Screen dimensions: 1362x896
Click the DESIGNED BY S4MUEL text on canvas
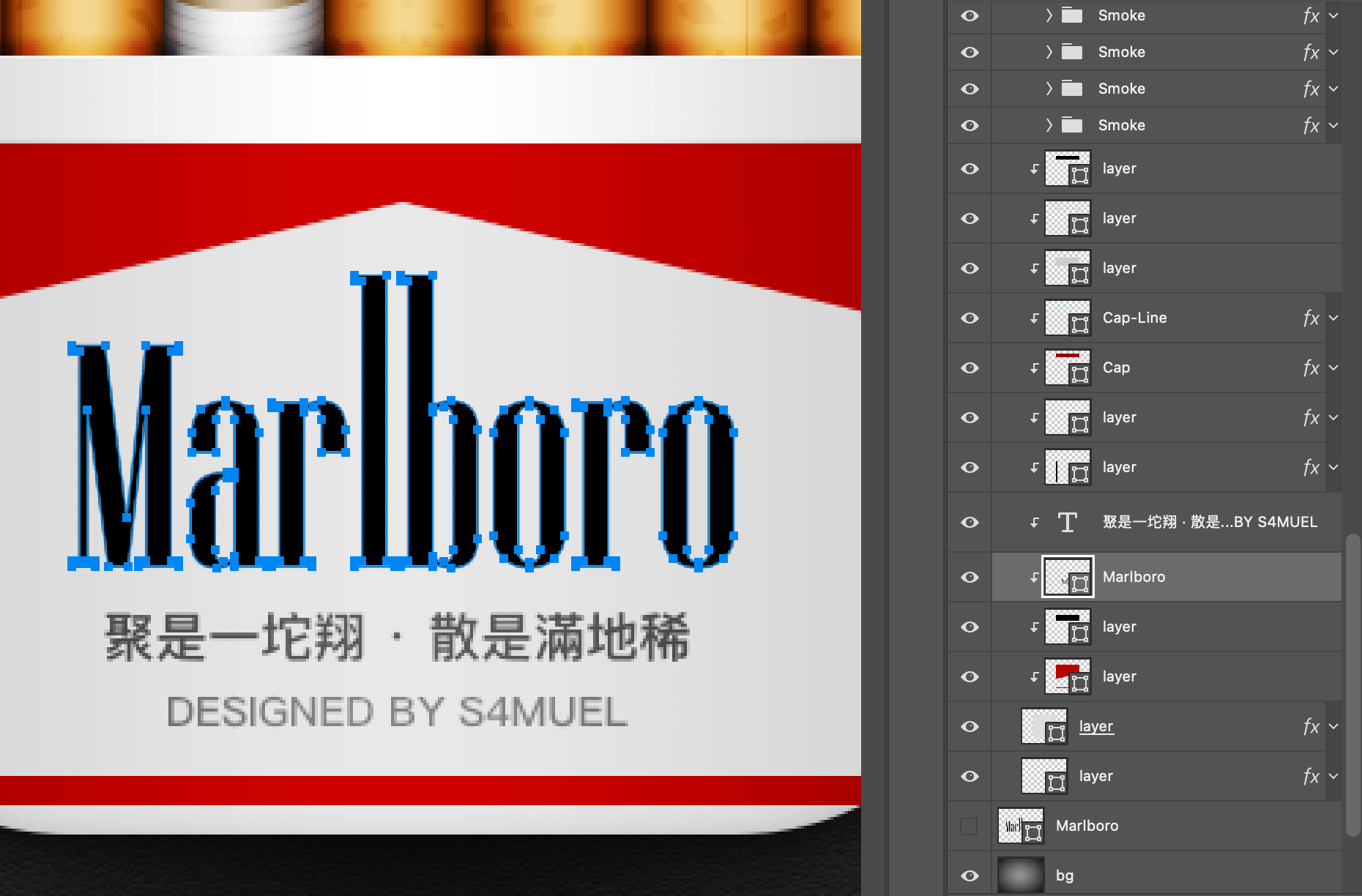398,712
